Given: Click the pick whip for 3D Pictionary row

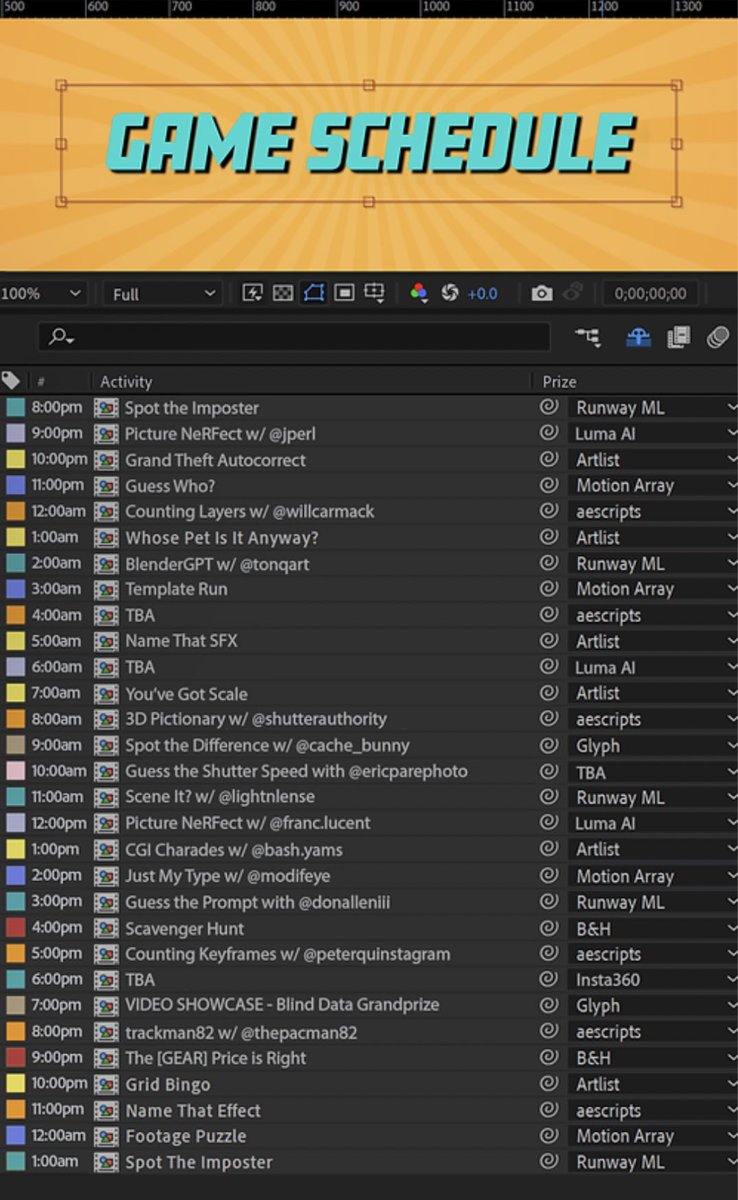Looking at the screenshot, I should coord(549,719).
